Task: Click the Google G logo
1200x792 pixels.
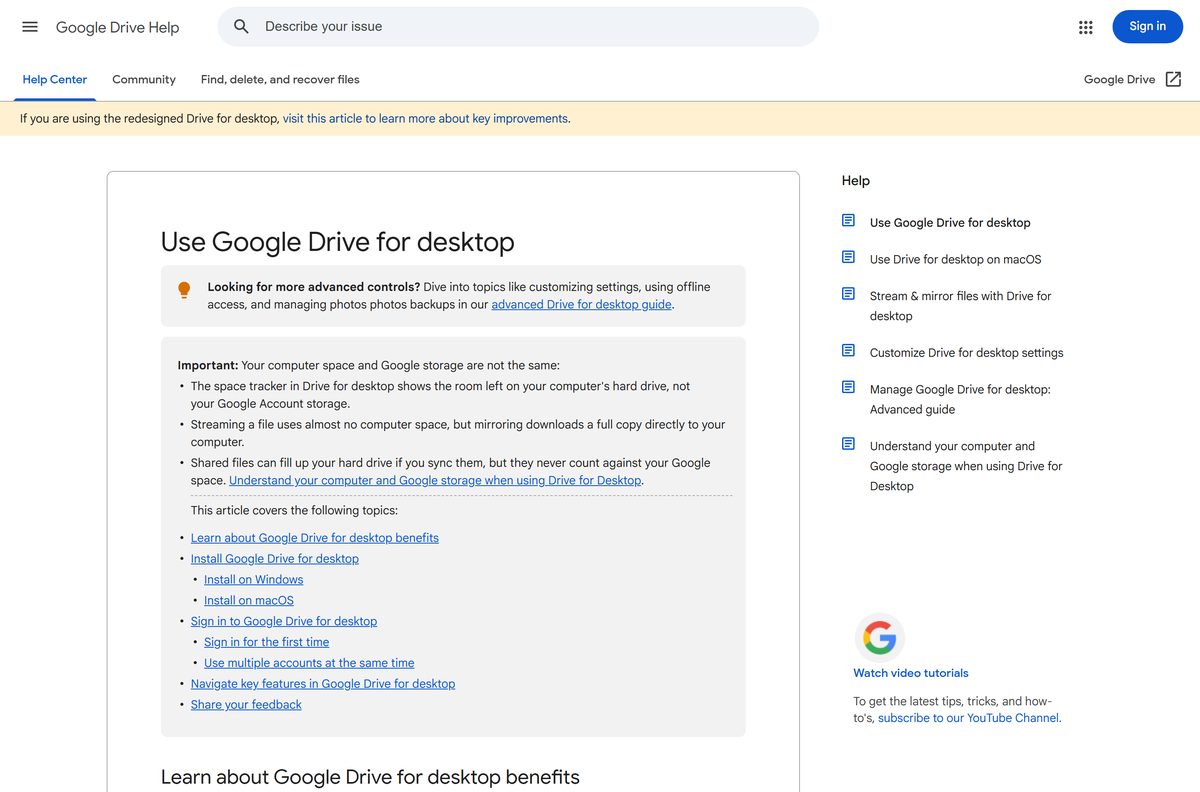Action: (x=880, y=637)
